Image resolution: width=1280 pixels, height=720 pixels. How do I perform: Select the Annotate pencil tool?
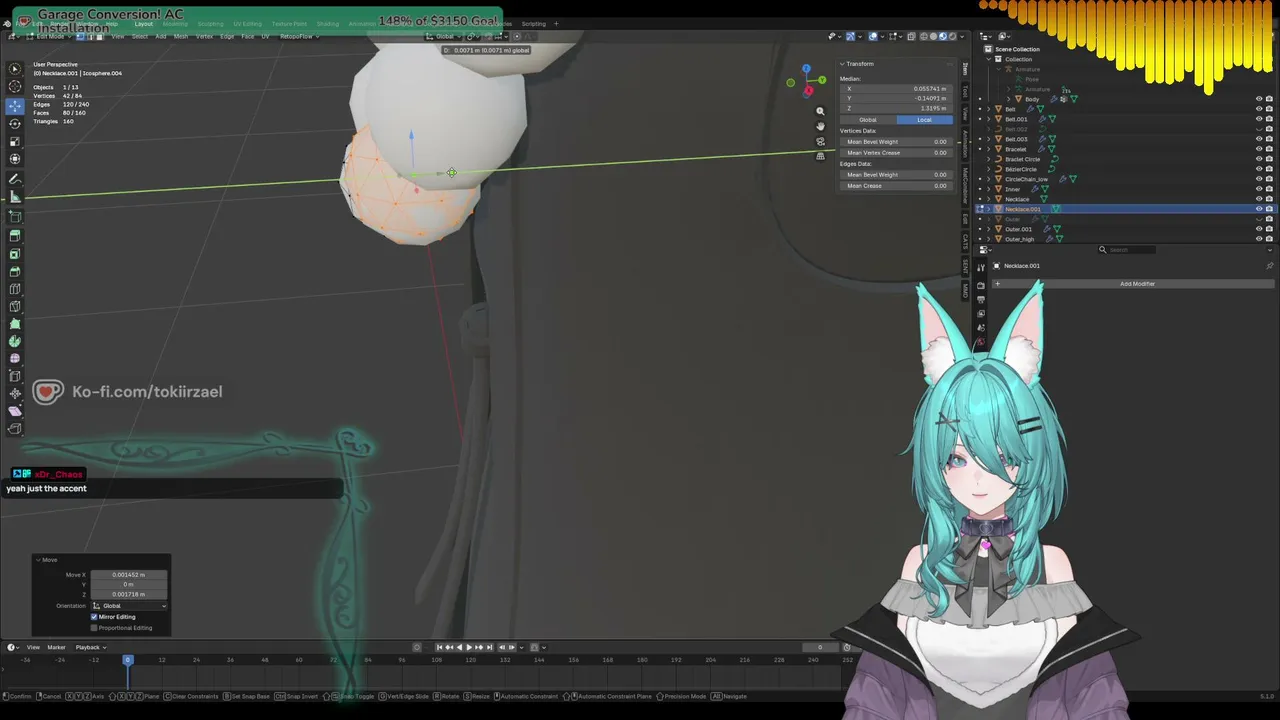coord(15,180)
